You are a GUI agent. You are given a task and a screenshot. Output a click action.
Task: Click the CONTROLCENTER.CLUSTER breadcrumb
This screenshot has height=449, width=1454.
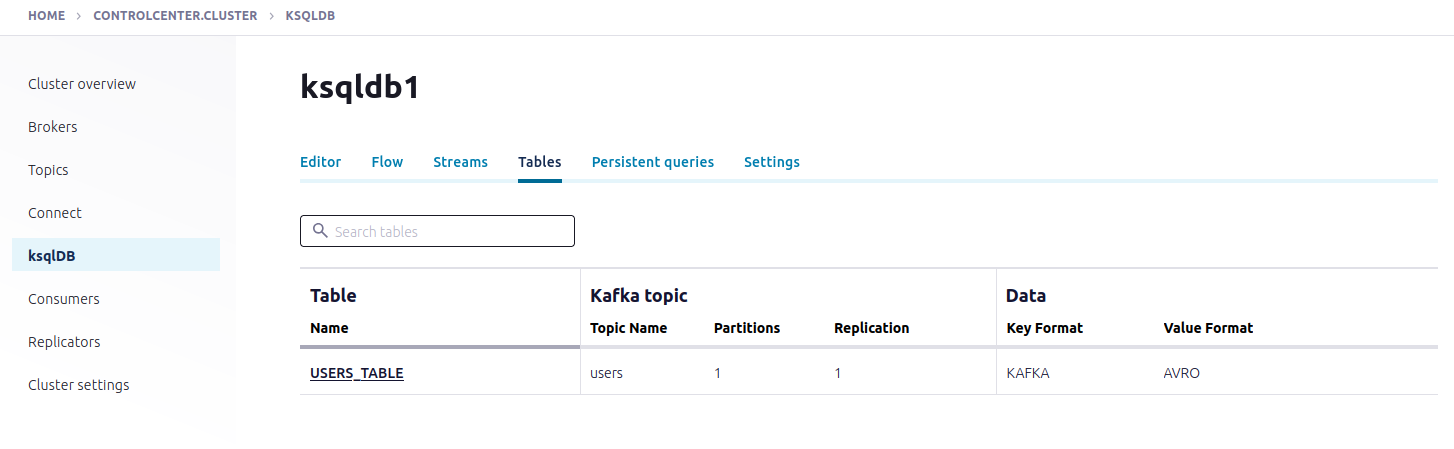pos(175,16)
